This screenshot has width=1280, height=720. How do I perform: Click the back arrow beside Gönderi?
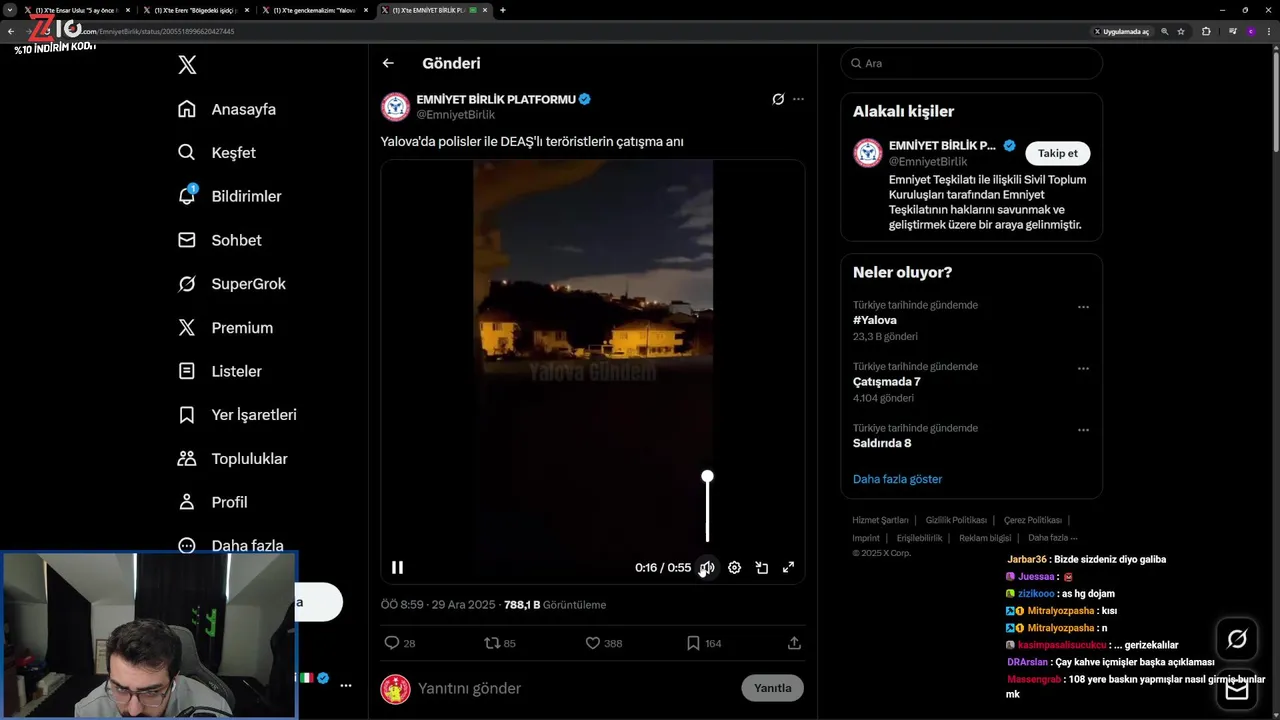[x=388, y=63]
